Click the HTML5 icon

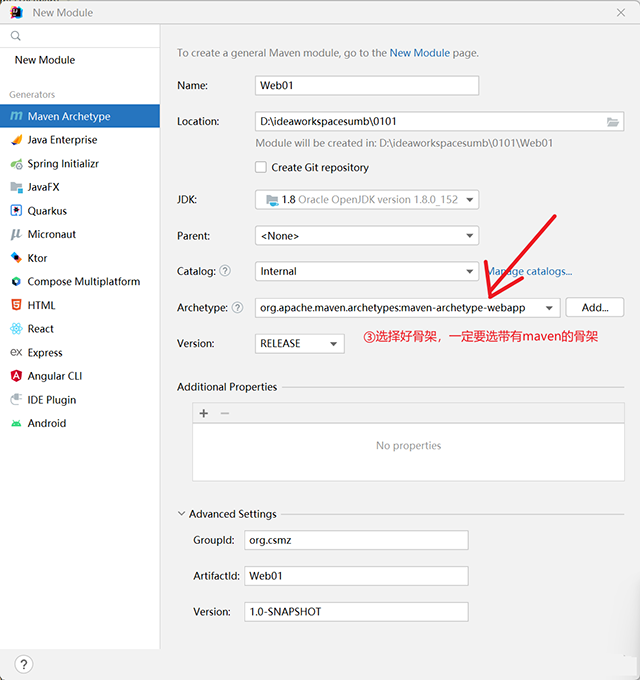click(x=16, y=305)
